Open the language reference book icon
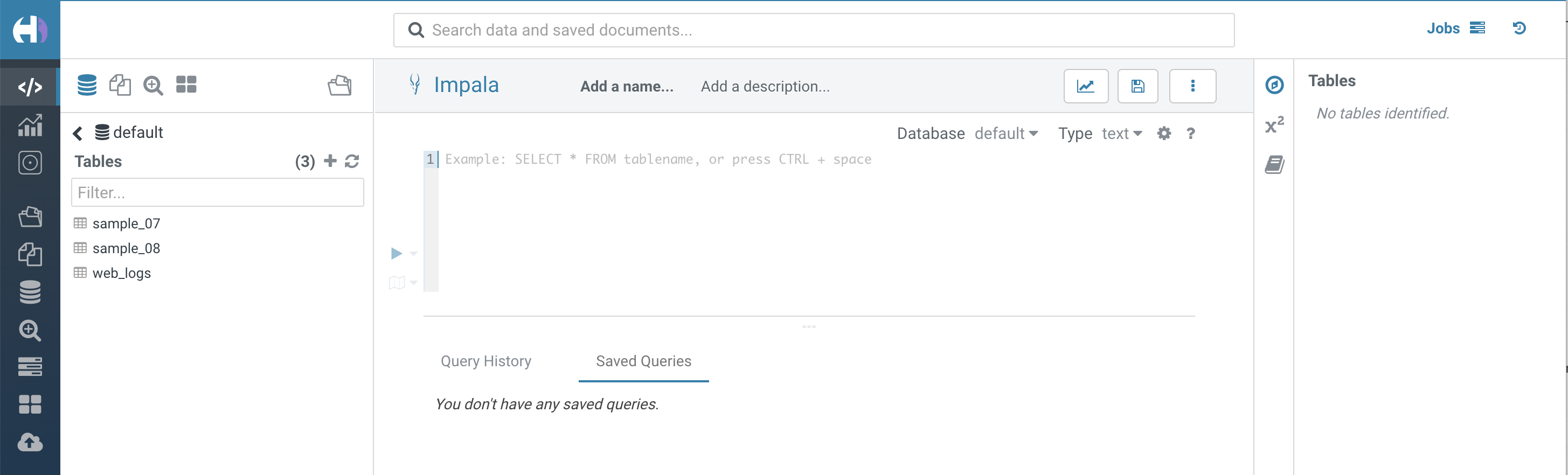The width and height of the screenshot is (1568, 475). coord(1274,164)
